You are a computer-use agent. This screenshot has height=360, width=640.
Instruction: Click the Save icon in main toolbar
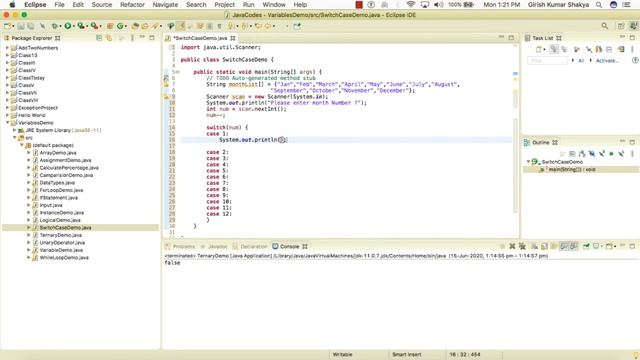21,26
